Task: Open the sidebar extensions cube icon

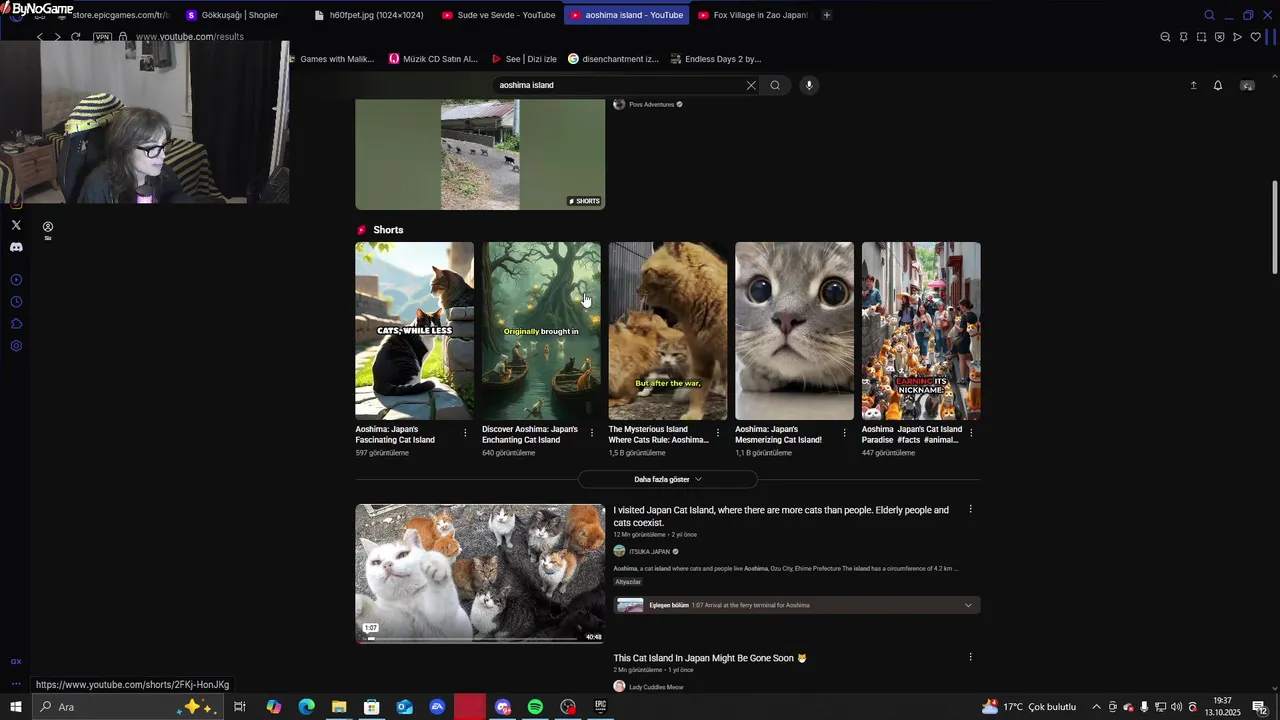Action: click(x=16, y=324)
